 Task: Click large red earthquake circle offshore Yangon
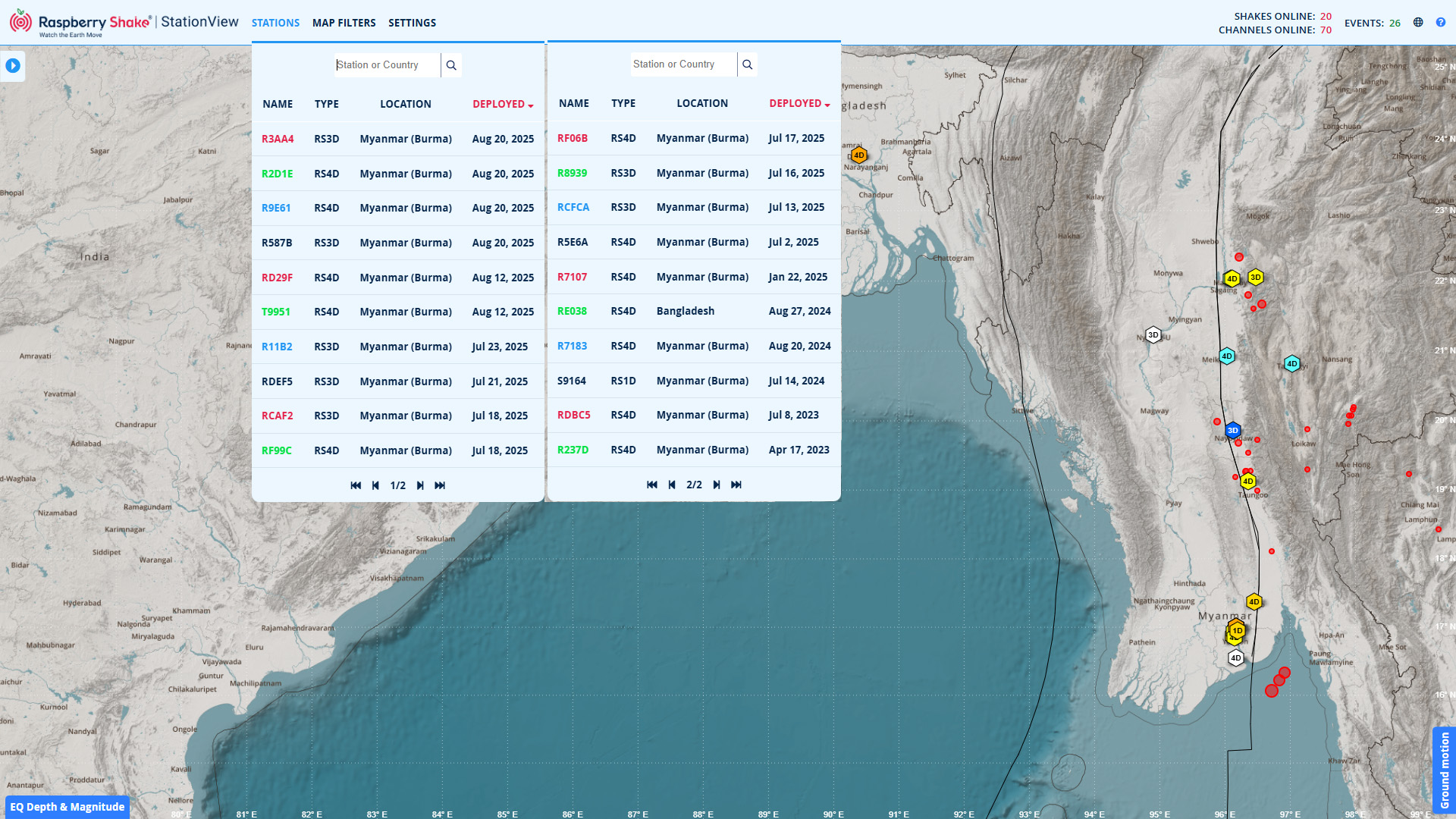coord(1272,691)
